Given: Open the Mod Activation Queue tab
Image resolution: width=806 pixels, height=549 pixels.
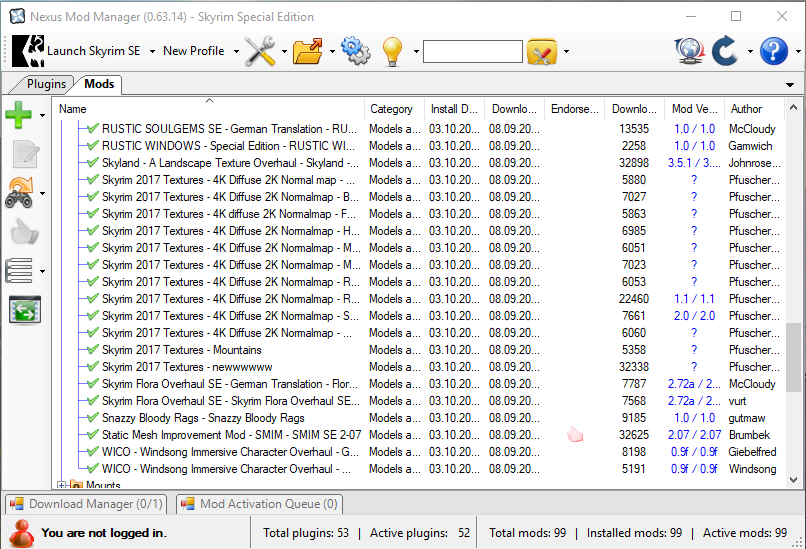Looking at the screenshot, I should pos(260,504).
